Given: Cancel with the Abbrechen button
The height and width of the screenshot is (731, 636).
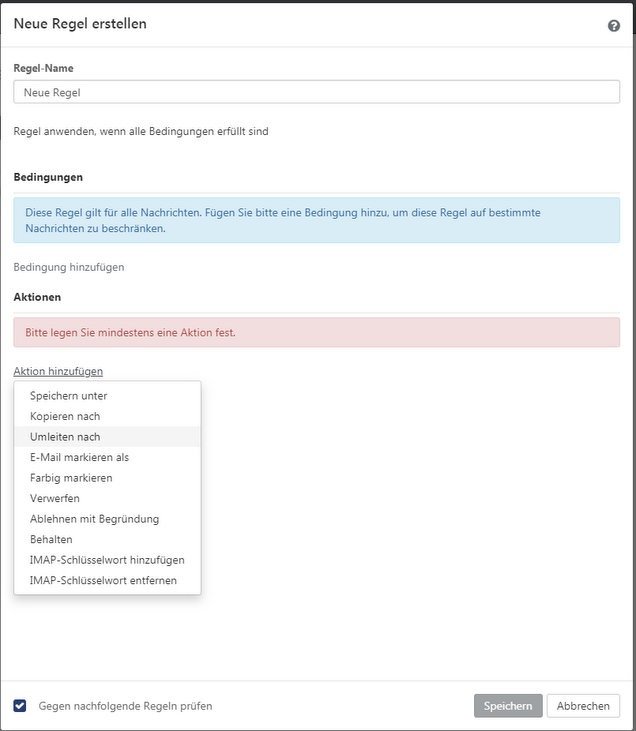Looking at the screenshot, I should [x=583, y=706].
